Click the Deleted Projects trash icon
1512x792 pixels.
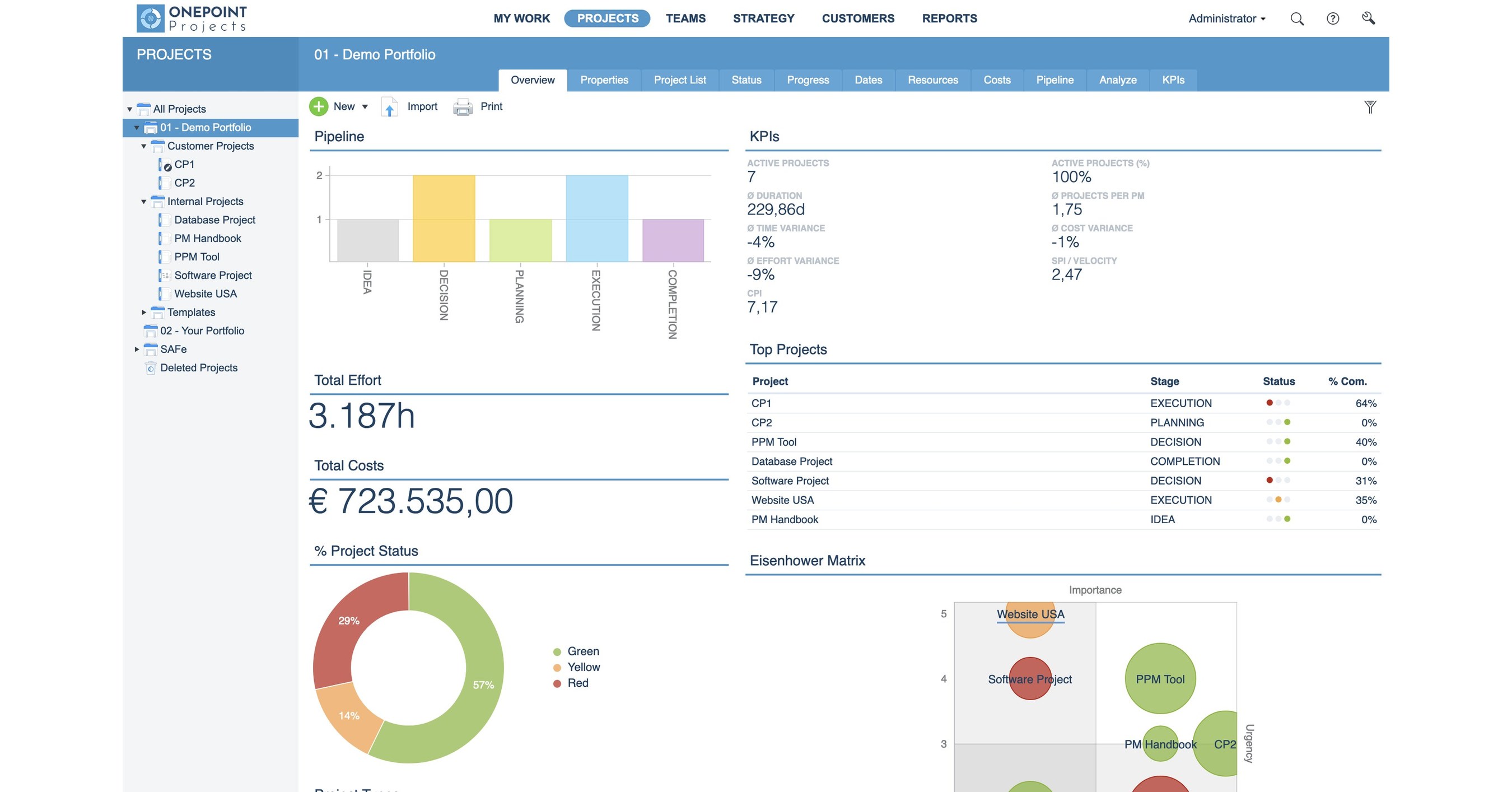[x=150, y=368]
